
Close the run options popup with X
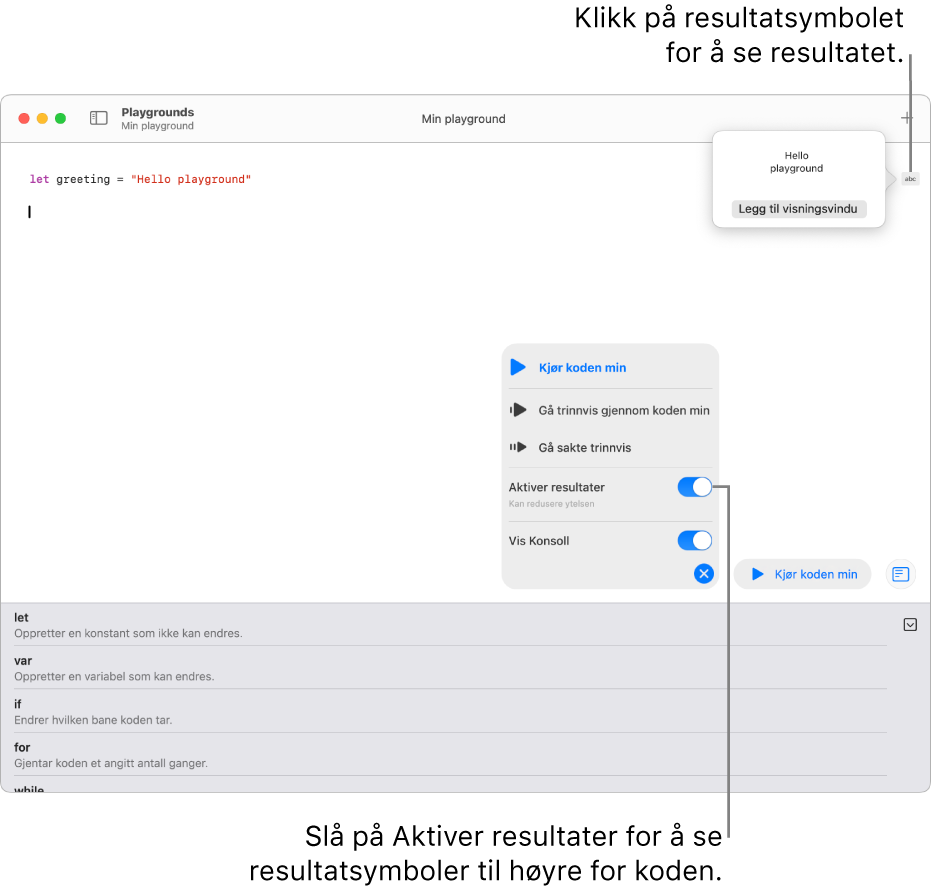704,573
